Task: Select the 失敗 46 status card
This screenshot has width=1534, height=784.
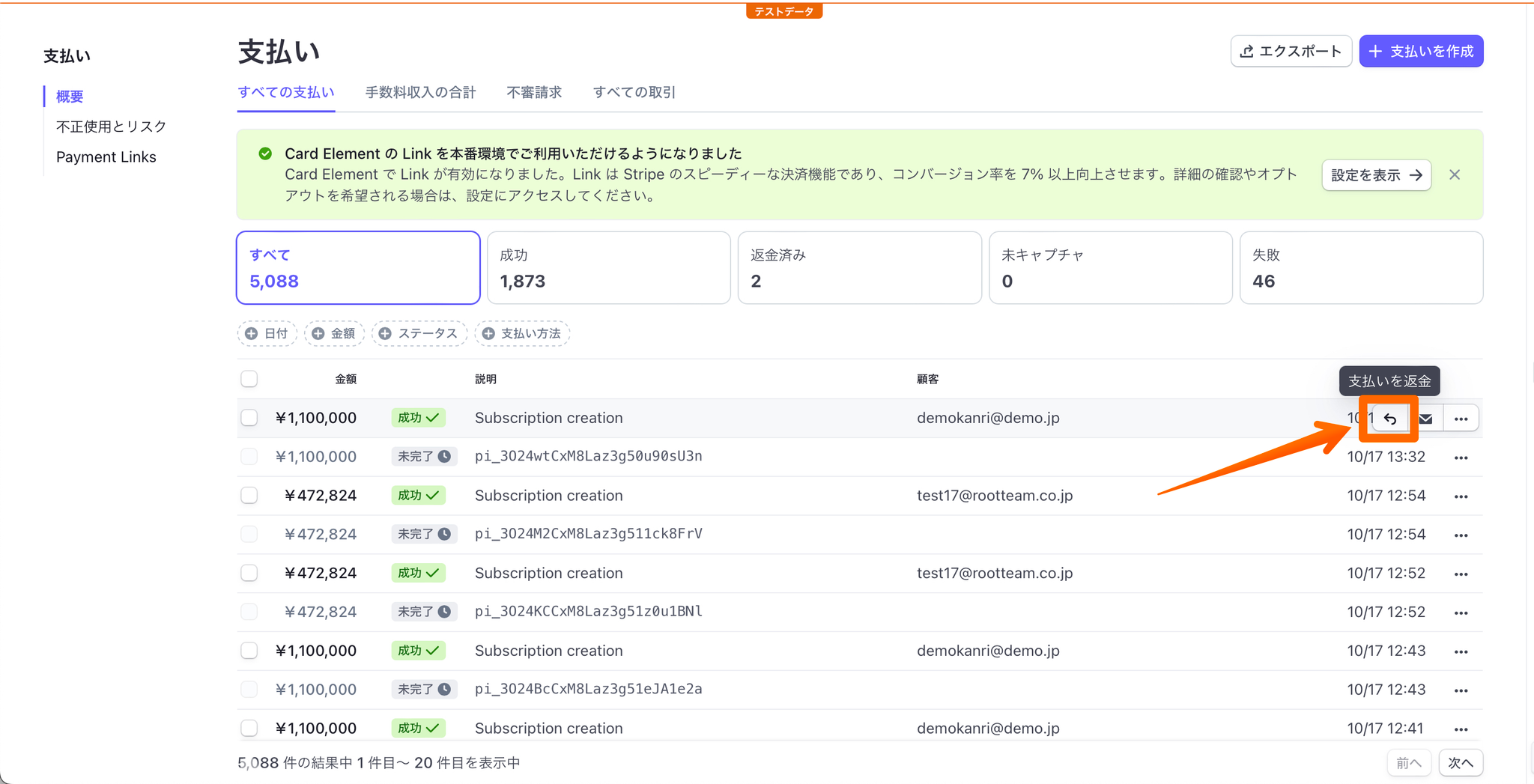Action: pos(1361,268)
